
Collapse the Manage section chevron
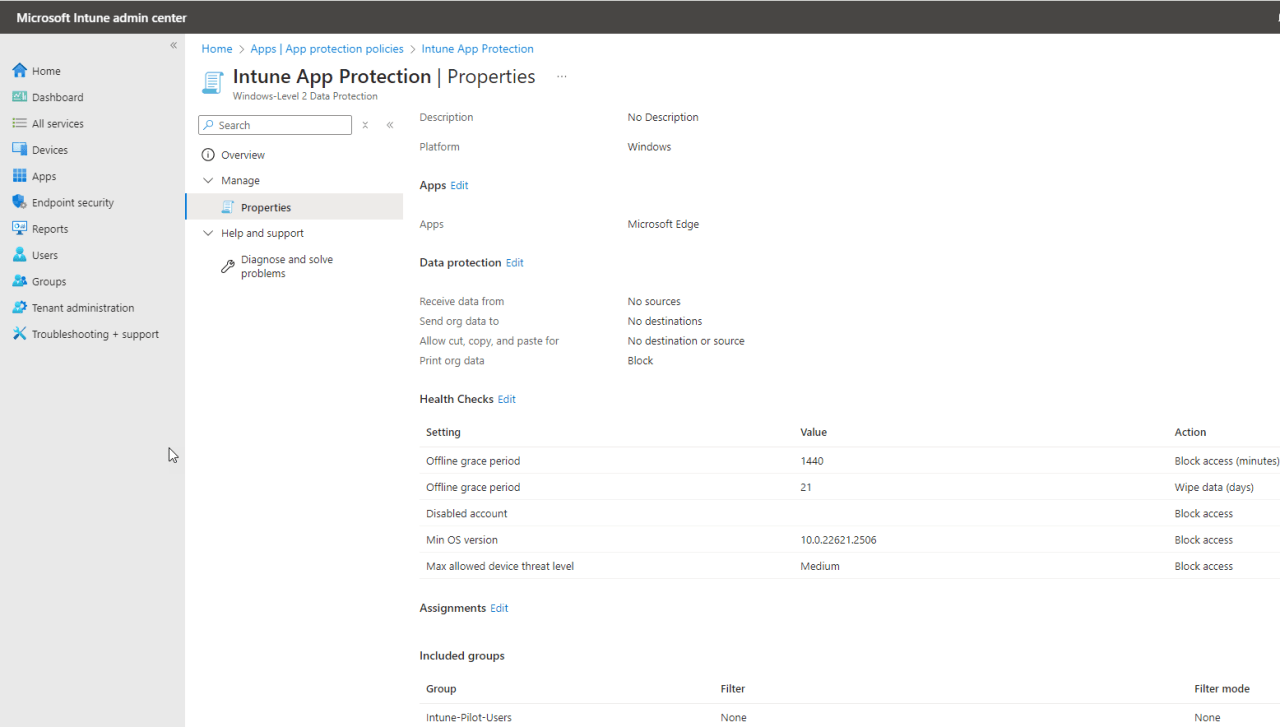[207, 180]
